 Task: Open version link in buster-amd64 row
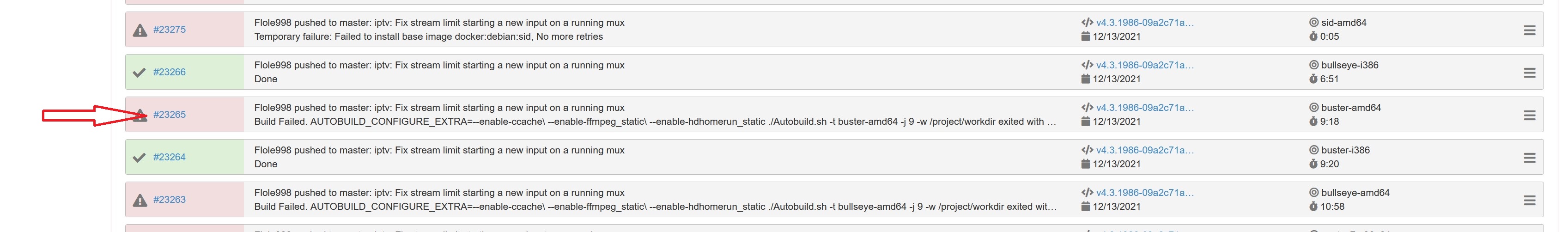click(1144, 108)
